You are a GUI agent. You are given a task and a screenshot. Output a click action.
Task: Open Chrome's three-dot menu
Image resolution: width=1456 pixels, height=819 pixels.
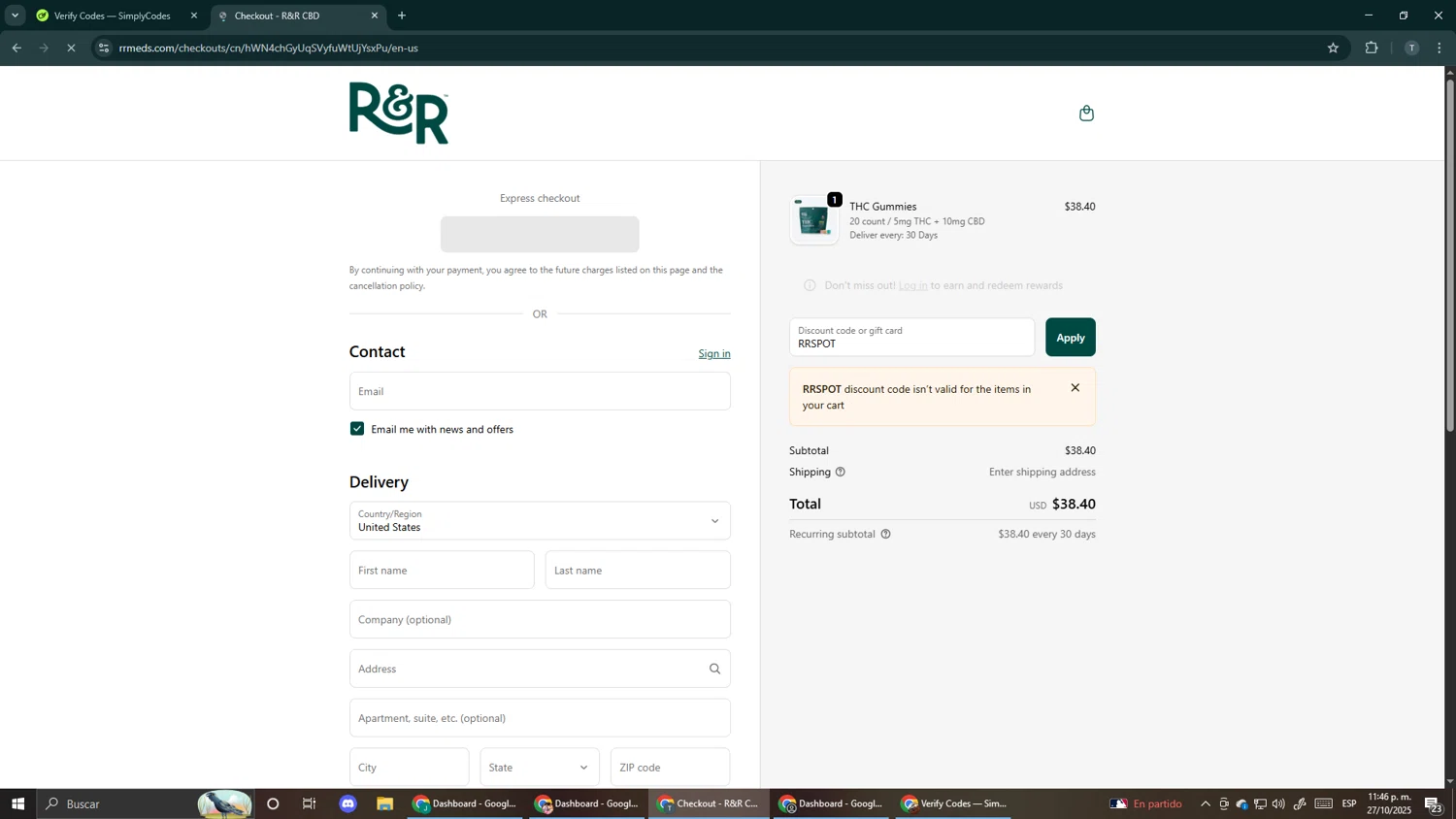click(x=1439, y=48)
